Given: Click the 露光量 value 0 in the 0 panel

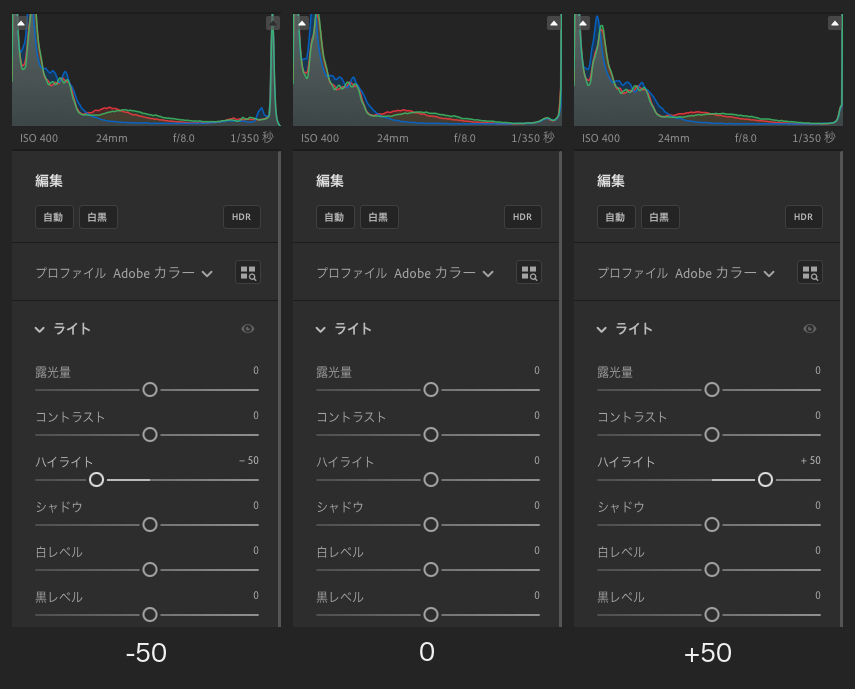Looking at the screenshot, I should tap(537, 371).
